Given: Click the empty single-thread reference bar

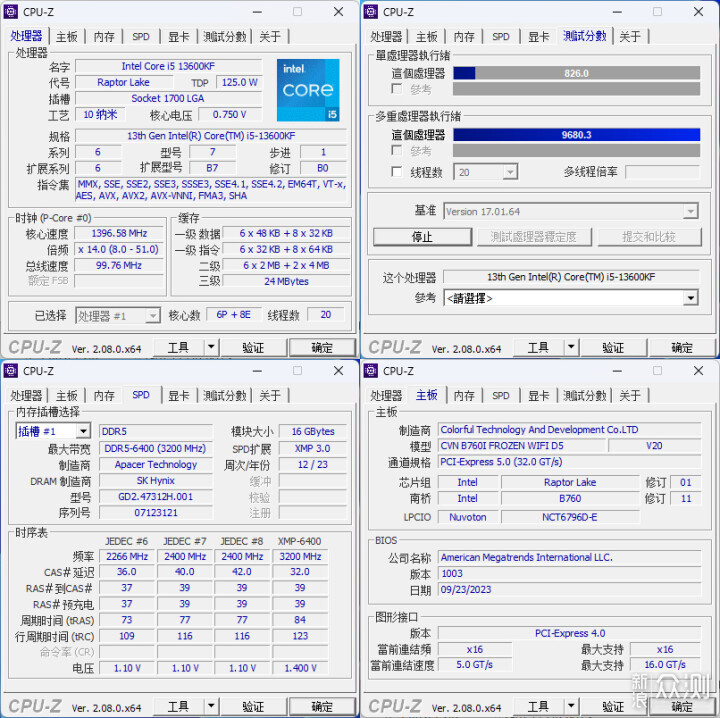Looking at the screenshot, I should [x=577, y=89].
